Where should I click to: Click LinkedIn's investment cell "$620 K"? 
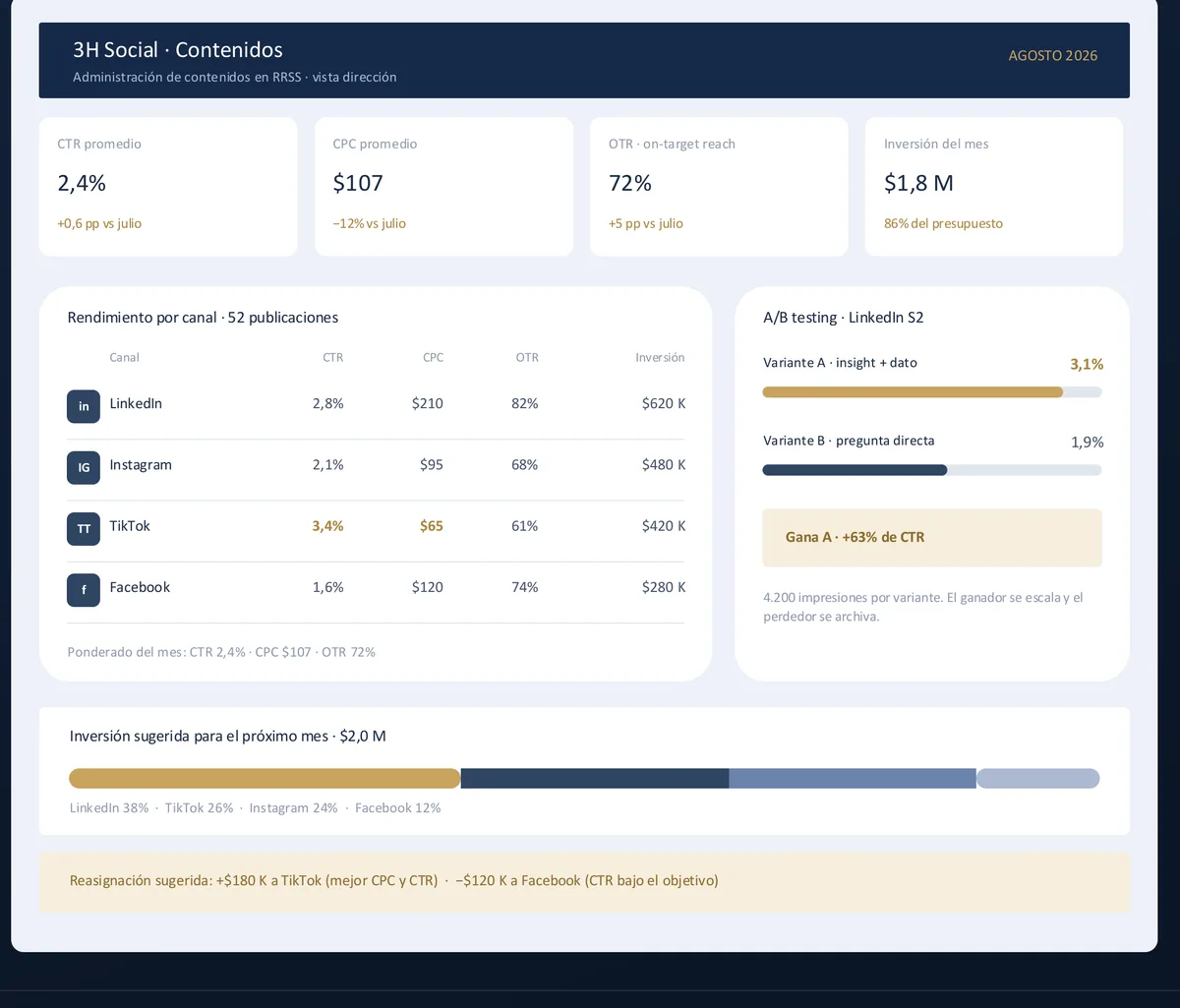tap(664, 404)
